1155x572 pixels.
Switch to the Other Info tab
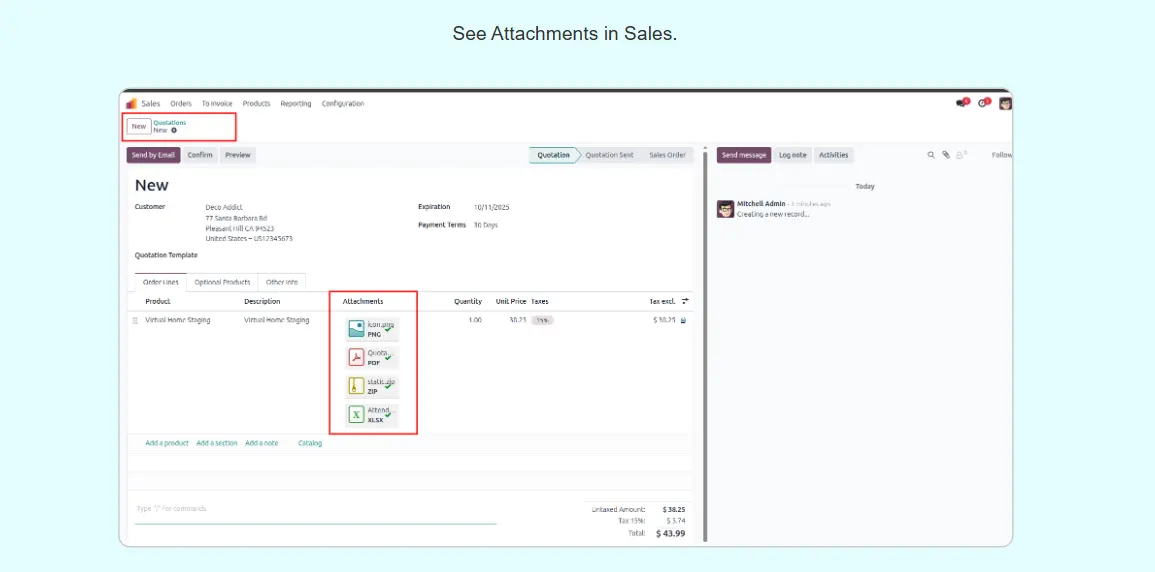(x=282, y=282)
